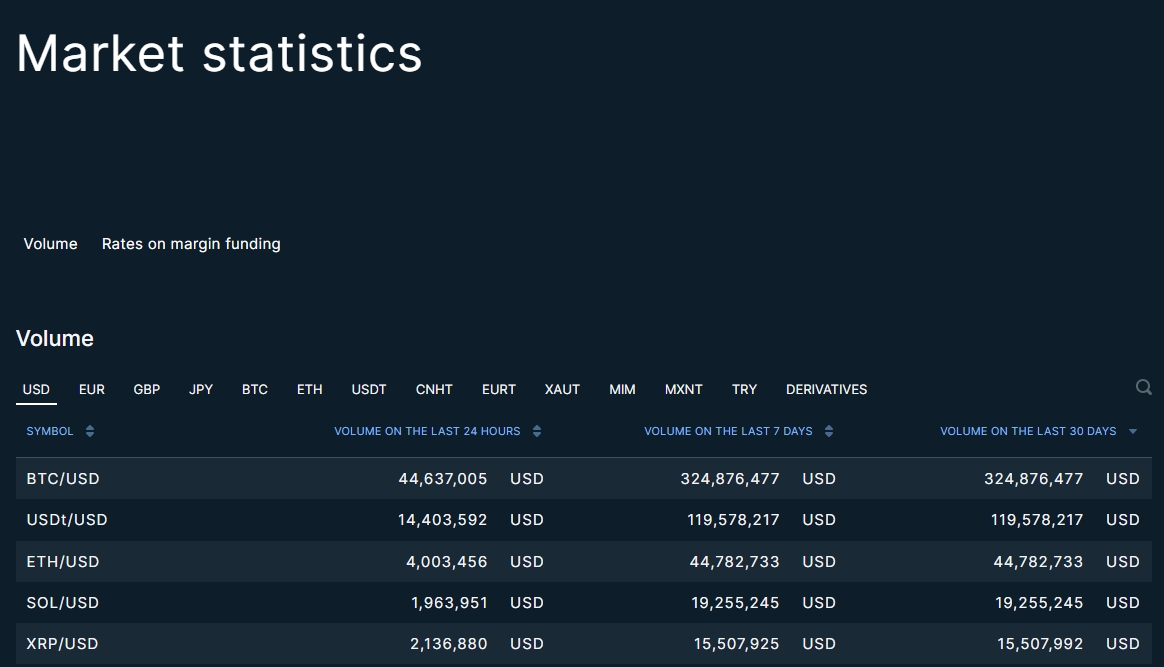Sort by 7 days volume arrows

pos(829,431)
